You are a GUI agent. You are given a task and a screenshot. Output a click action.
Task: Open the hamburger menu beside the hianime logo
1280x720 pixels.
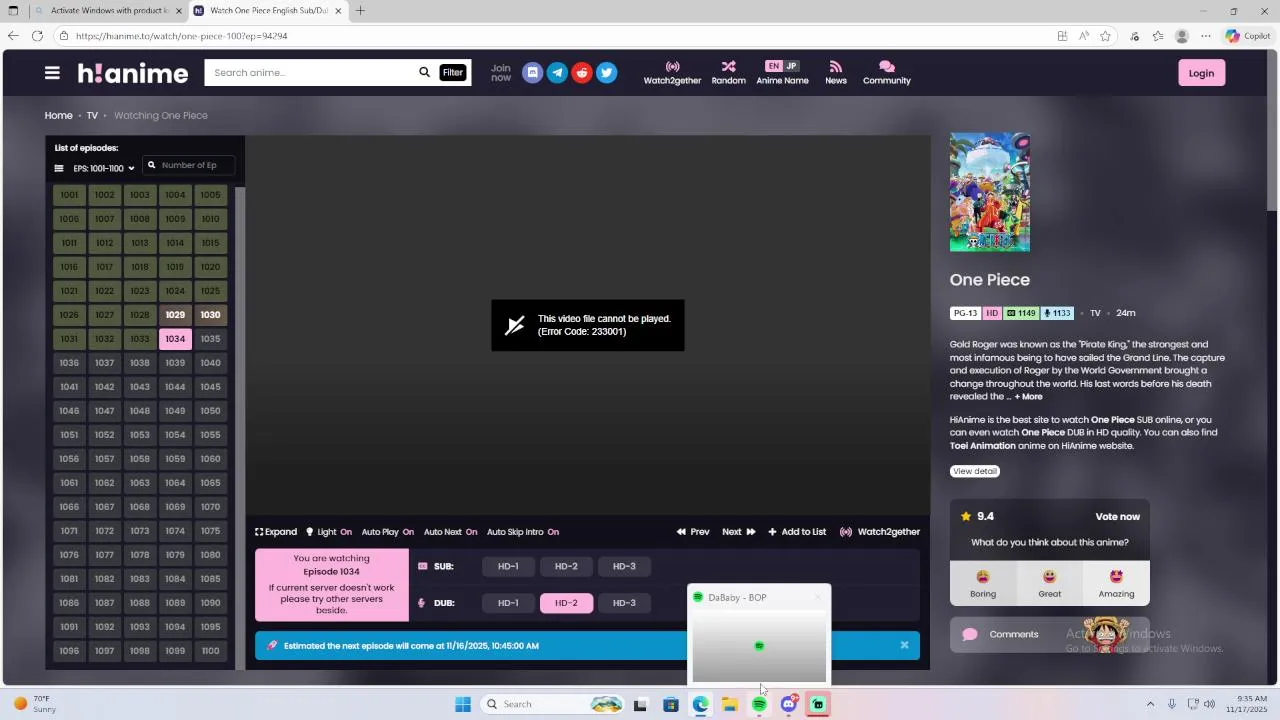52,73
